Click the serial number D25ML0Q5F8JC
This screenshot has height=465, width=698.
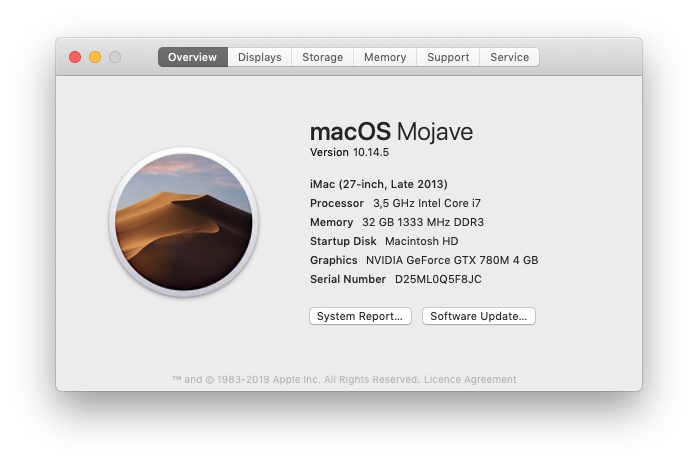coord(438,279)
